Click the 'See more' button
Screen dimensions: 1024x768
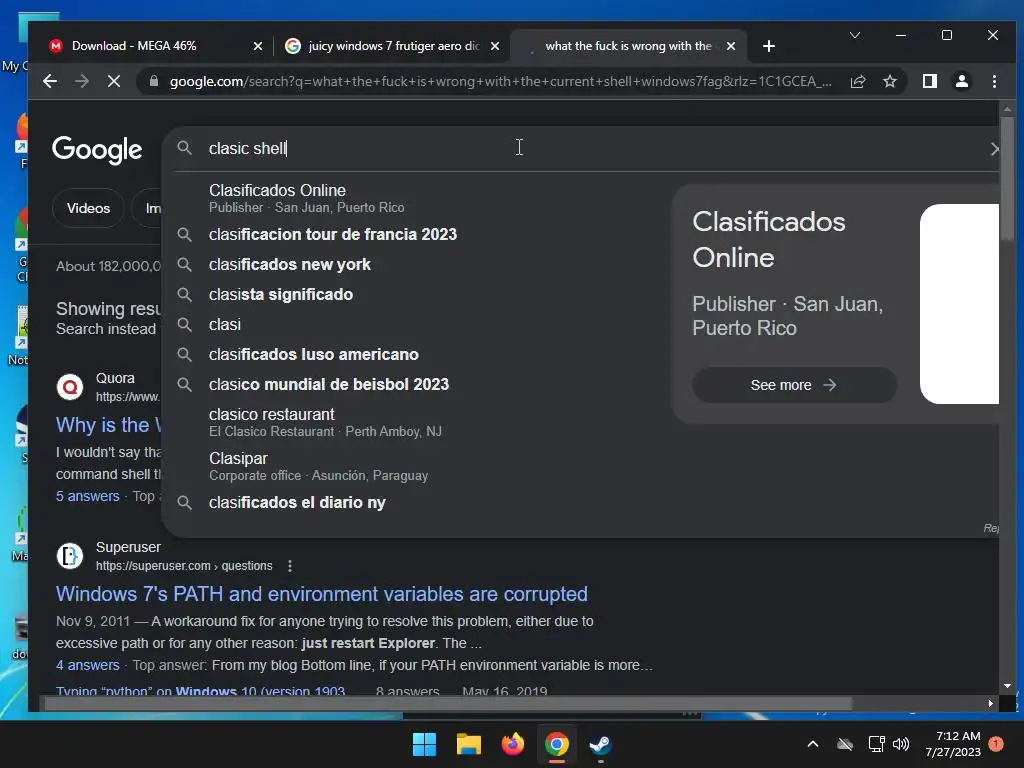point(793,385)
